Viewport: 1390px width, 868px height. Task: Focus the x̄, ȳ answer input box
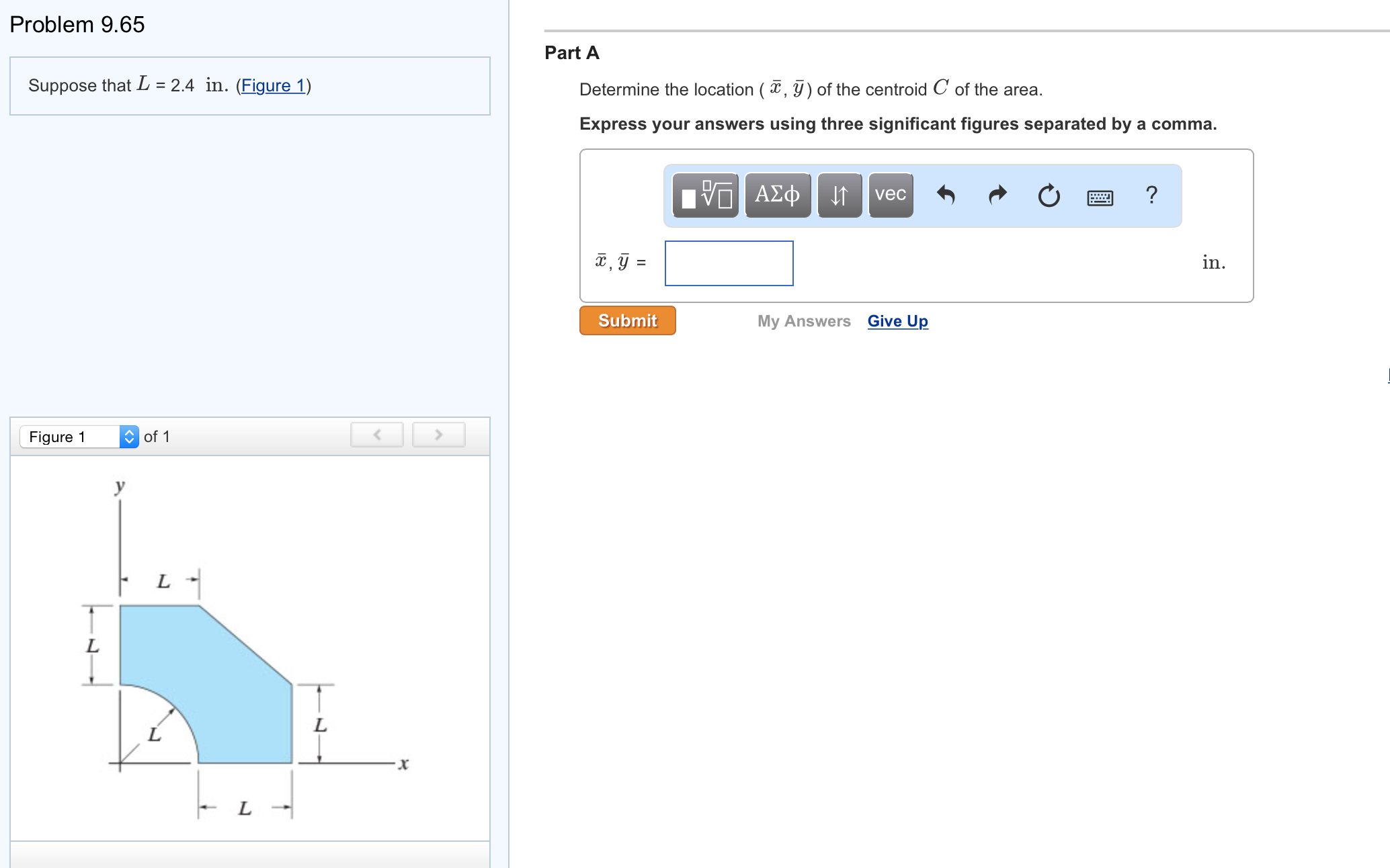(729, 263)
